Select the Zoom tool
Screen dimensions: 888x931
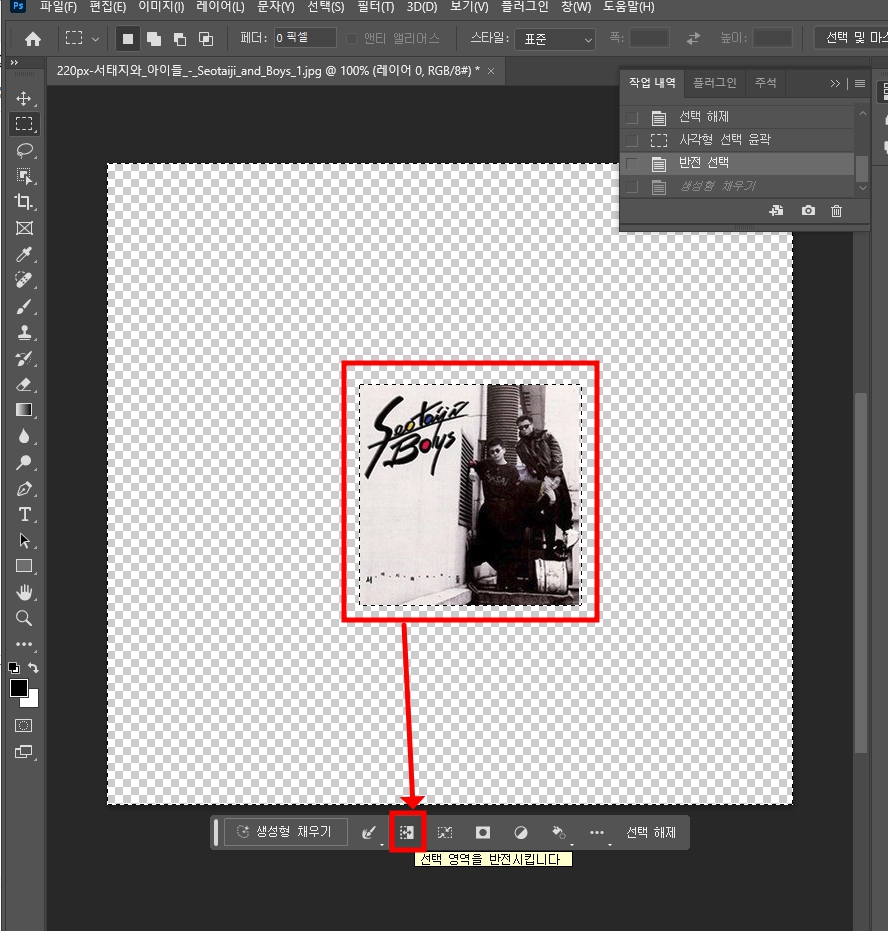pyautogui.click(x=24, y=618)
